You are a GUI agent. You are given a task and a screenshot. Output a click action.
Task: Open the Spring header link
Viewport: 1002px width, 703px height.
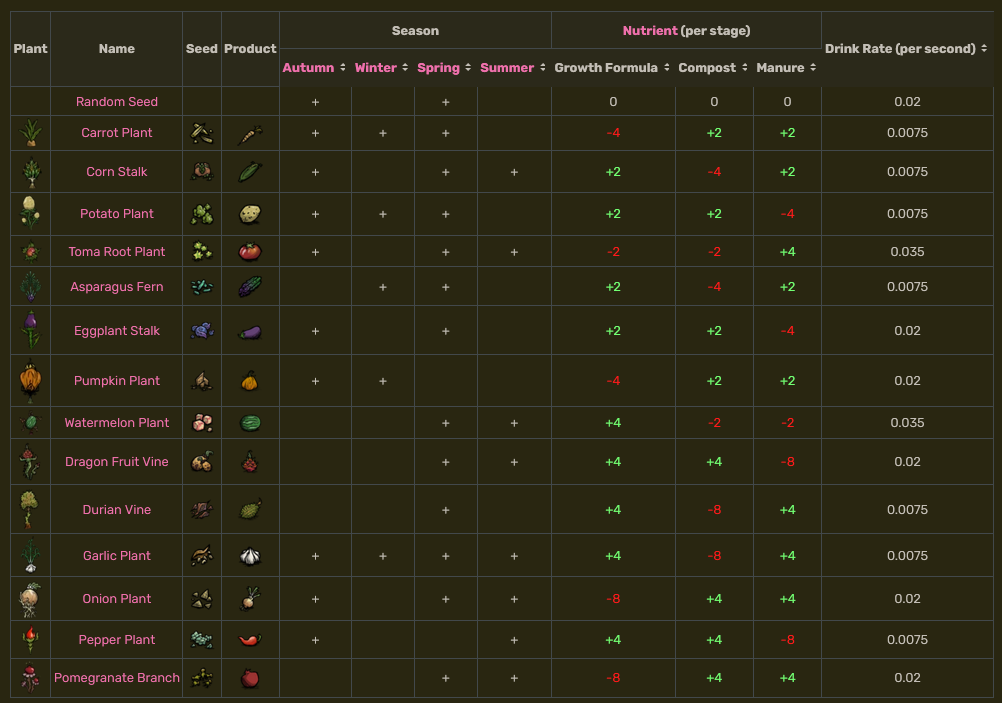coord(438,68)
